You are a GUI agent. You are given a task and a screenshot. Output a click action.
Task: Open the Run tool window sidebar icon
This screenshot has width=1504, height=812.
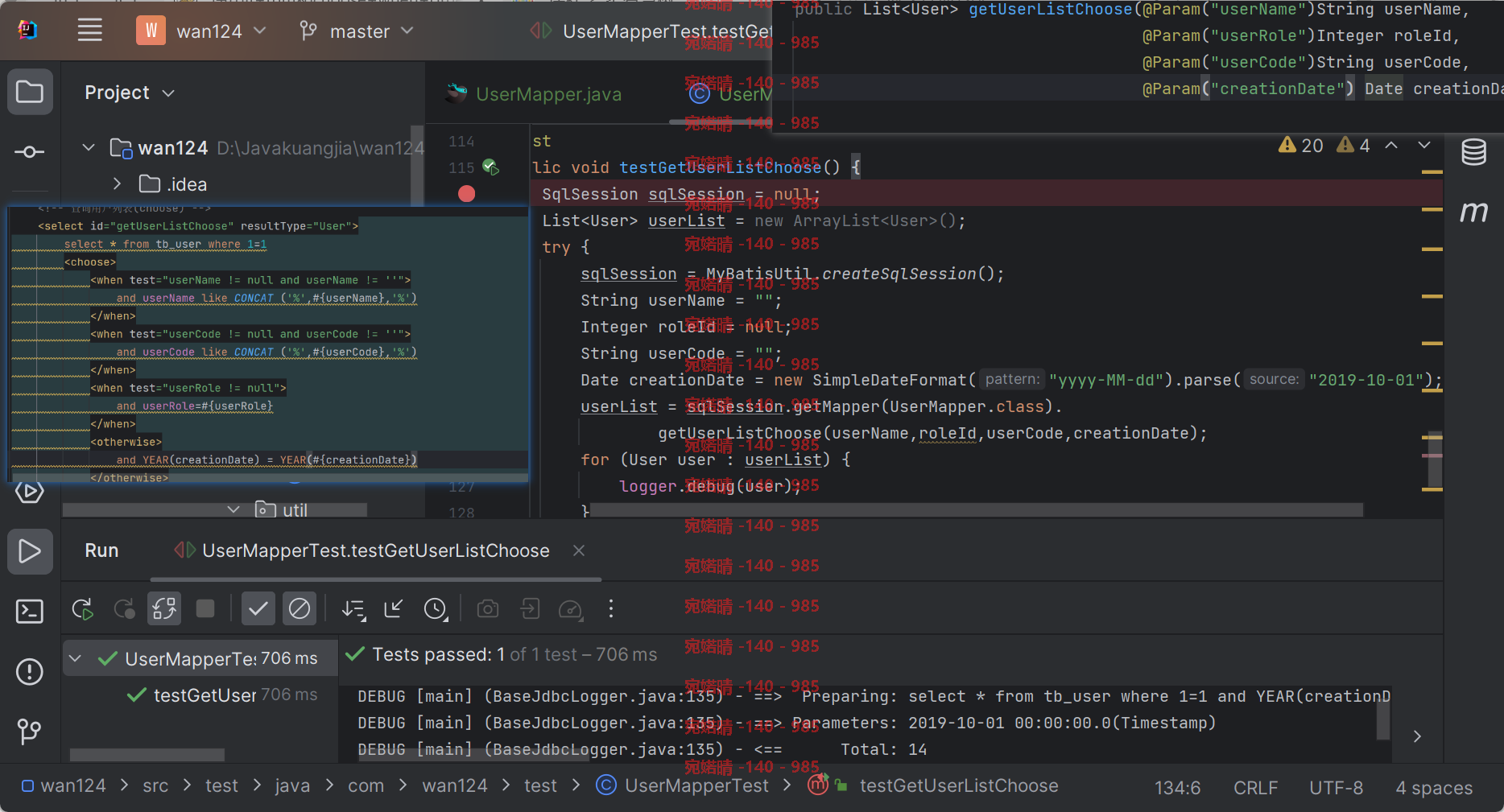[30, 551]
